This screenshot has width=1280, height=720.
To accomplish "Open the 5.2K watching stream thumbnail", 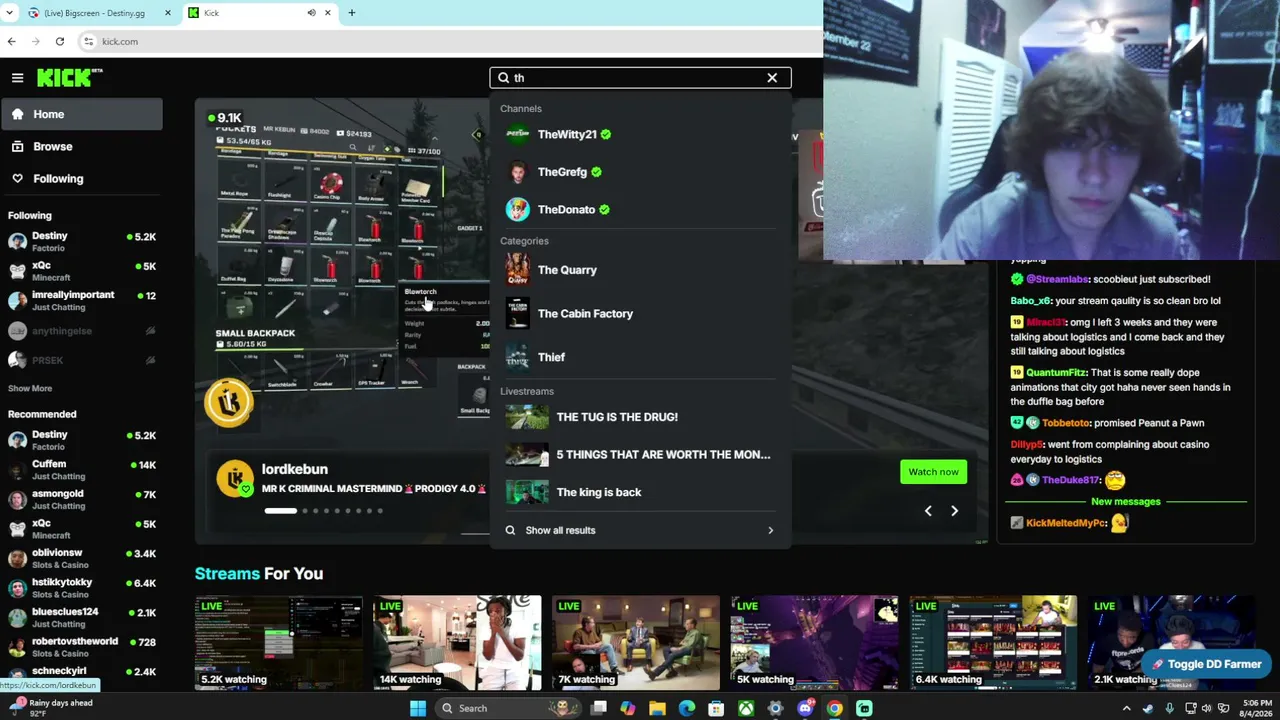I will pyautogui.click(x=278, y=643).
